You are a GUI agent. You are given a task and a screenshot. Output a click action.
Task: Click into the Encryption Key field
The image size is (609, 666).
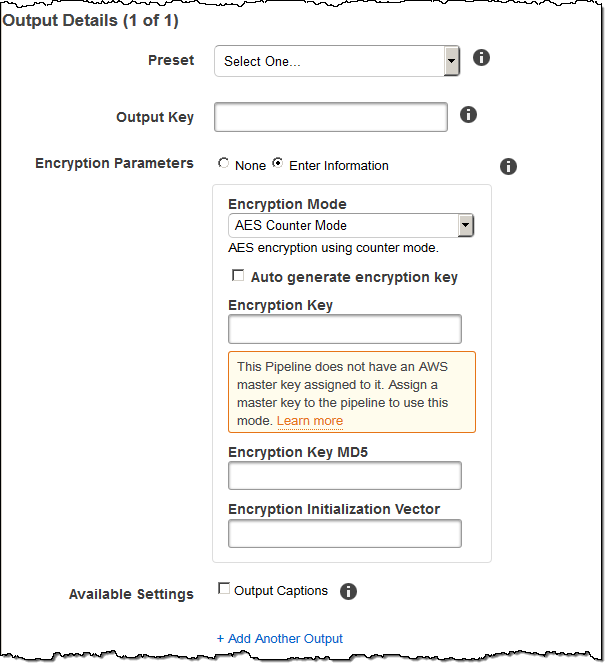345,329
